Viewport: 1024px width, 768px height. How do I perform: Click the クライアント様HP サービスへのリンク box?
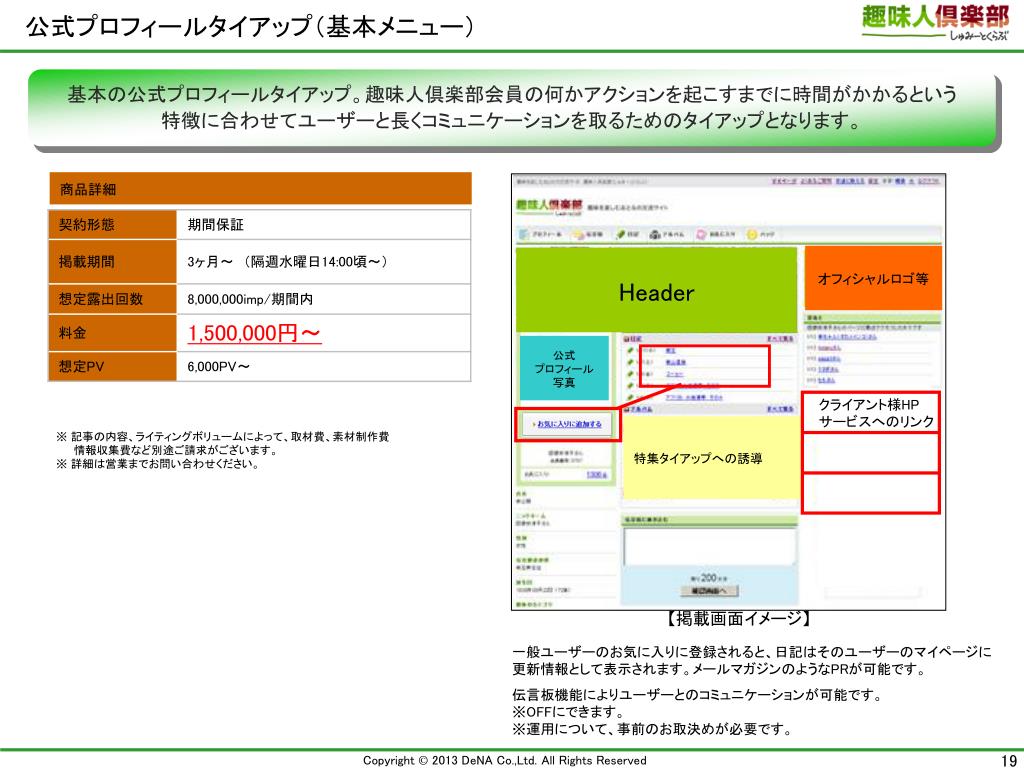(871, 413)
